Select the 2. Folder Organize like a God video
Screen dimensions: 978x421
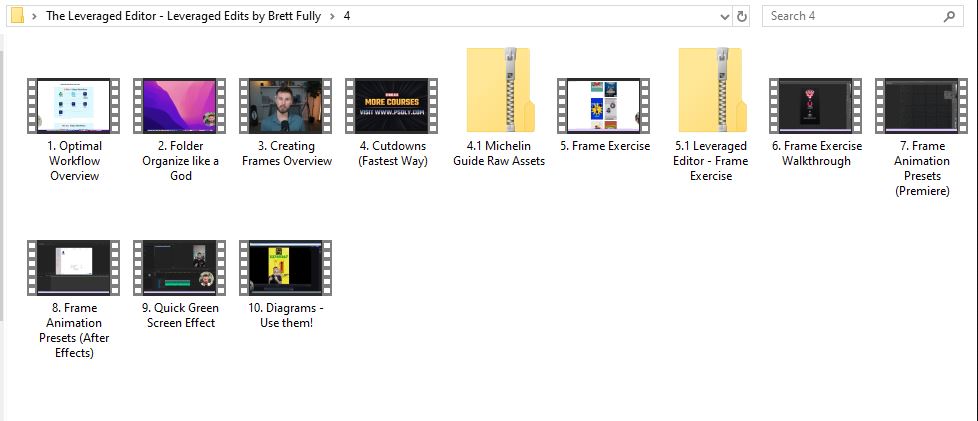tap(181, 106)
